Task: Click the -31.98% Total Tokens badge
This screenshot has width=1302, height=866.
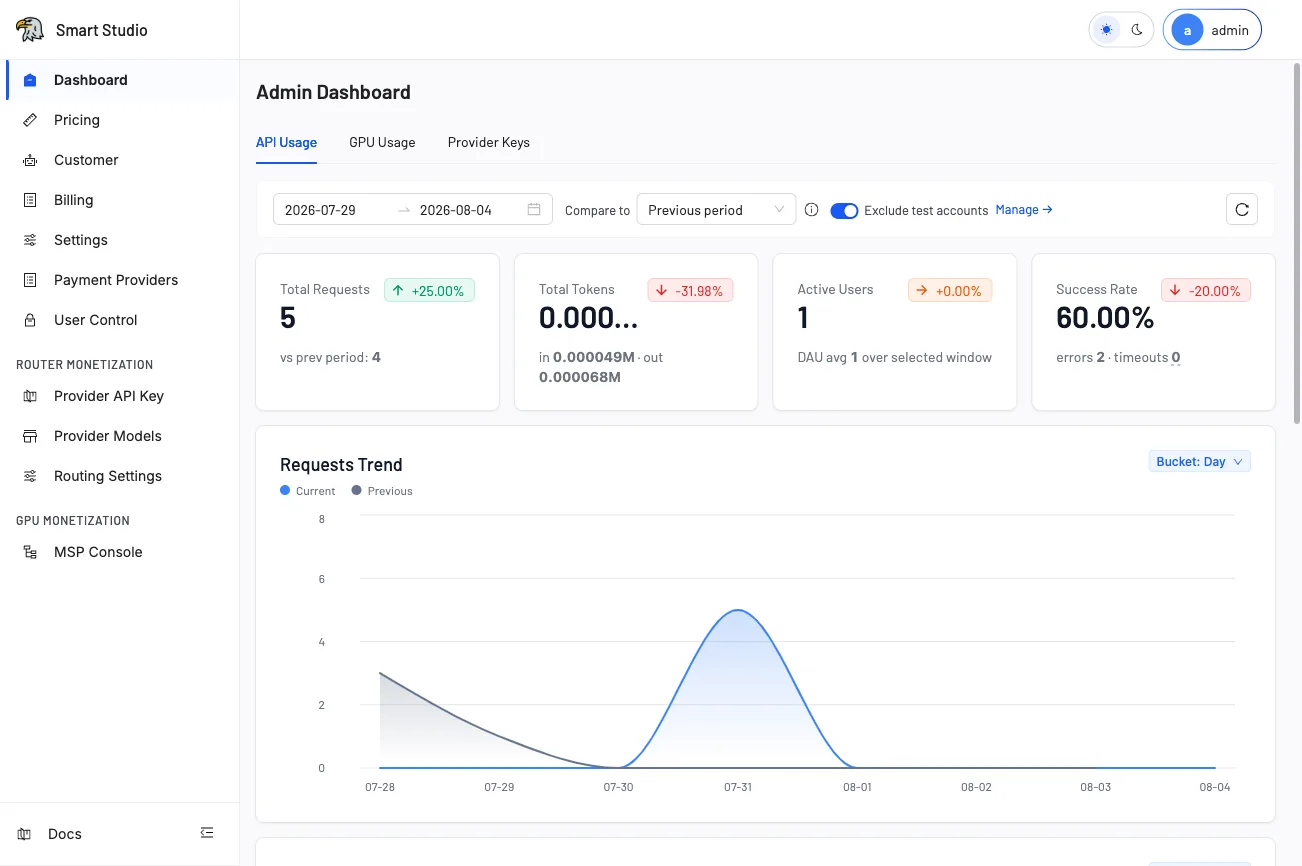Action: point(691,291)
